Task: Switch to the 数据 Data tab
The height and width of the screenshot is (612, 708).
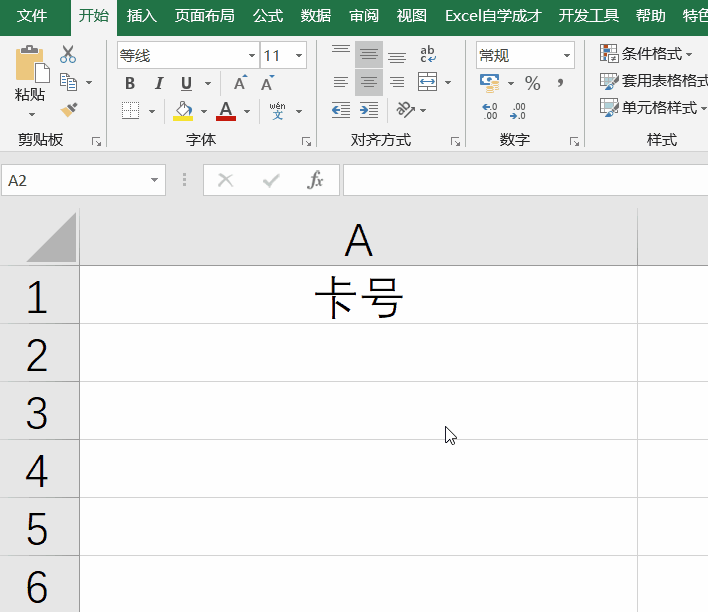Action: tap(316, 16)
